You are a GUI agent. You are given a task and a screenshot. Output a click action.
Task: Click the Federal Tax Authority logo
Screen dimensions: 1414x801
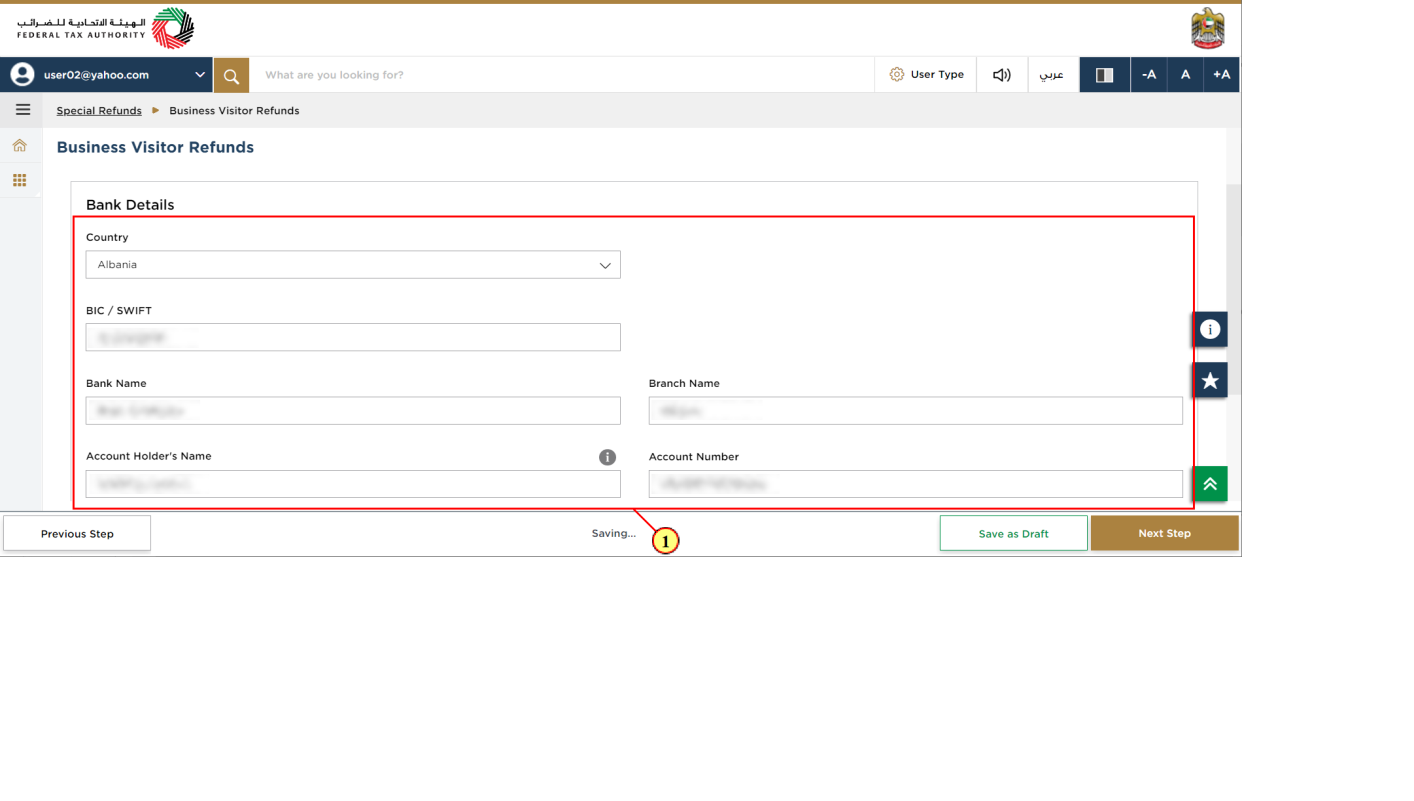click(106, 29)
